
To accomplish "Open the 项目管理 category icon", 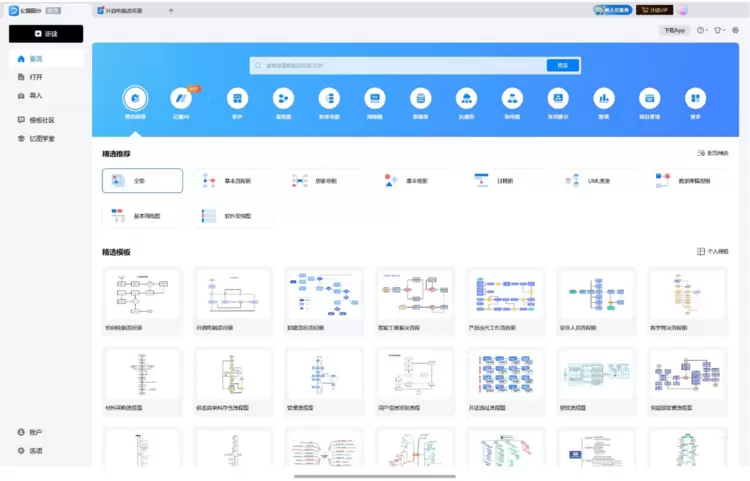I will (649, 99).
